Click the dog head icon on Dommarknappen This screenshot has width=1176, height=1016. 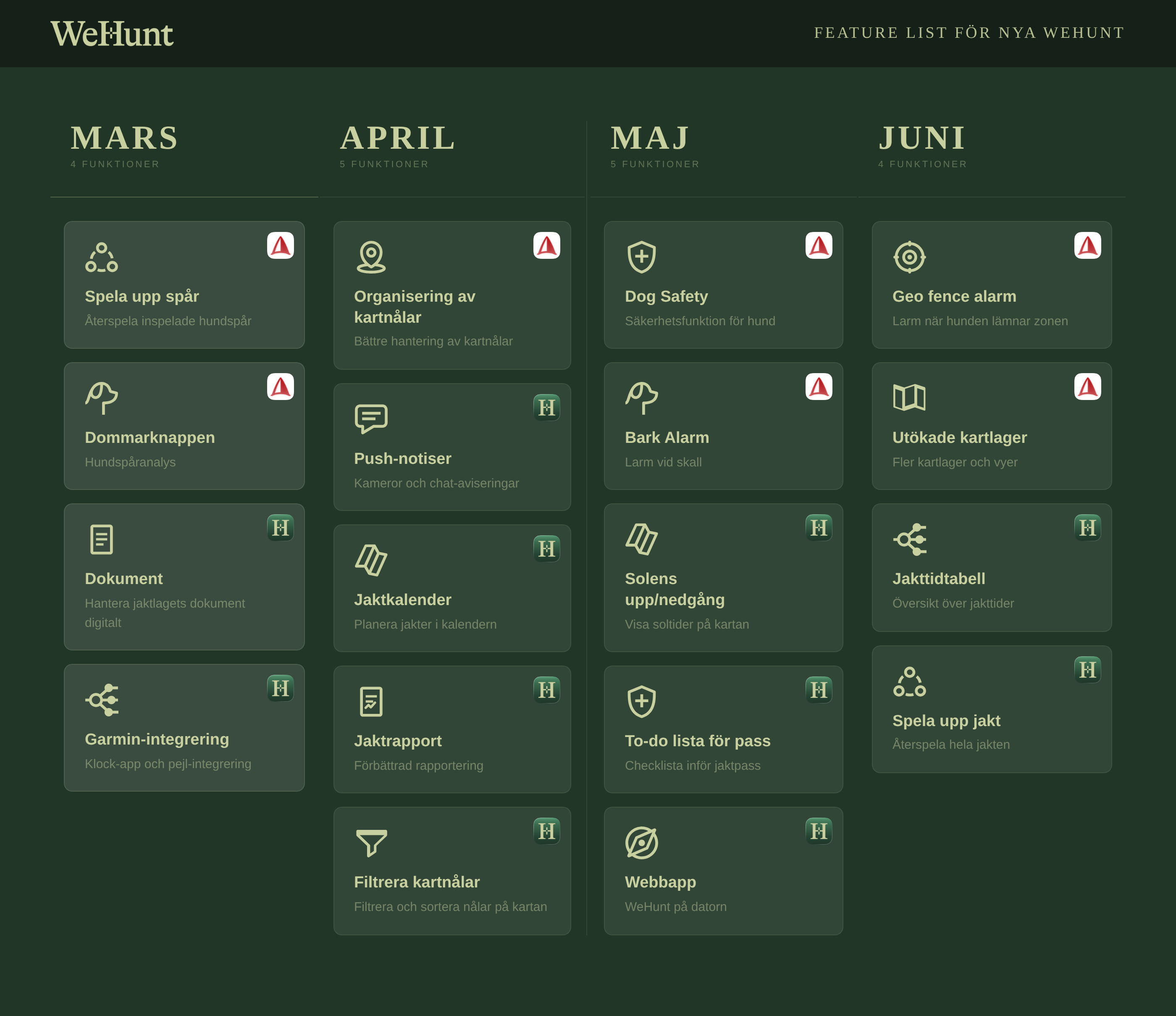pyautogui.click(x=102, y=397)
